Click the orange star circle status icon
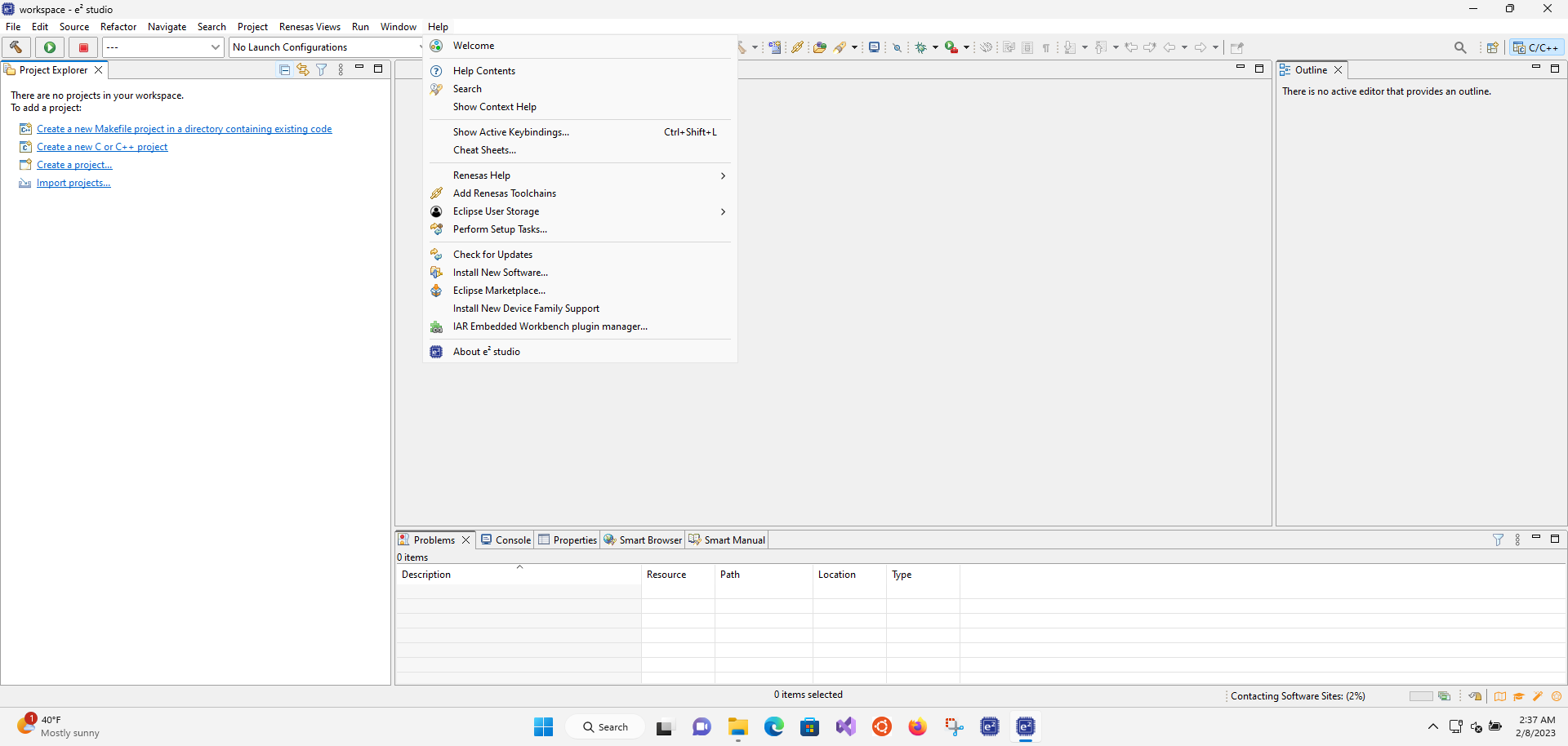This screenshot has width=1568, height=746. [1557, 696]
